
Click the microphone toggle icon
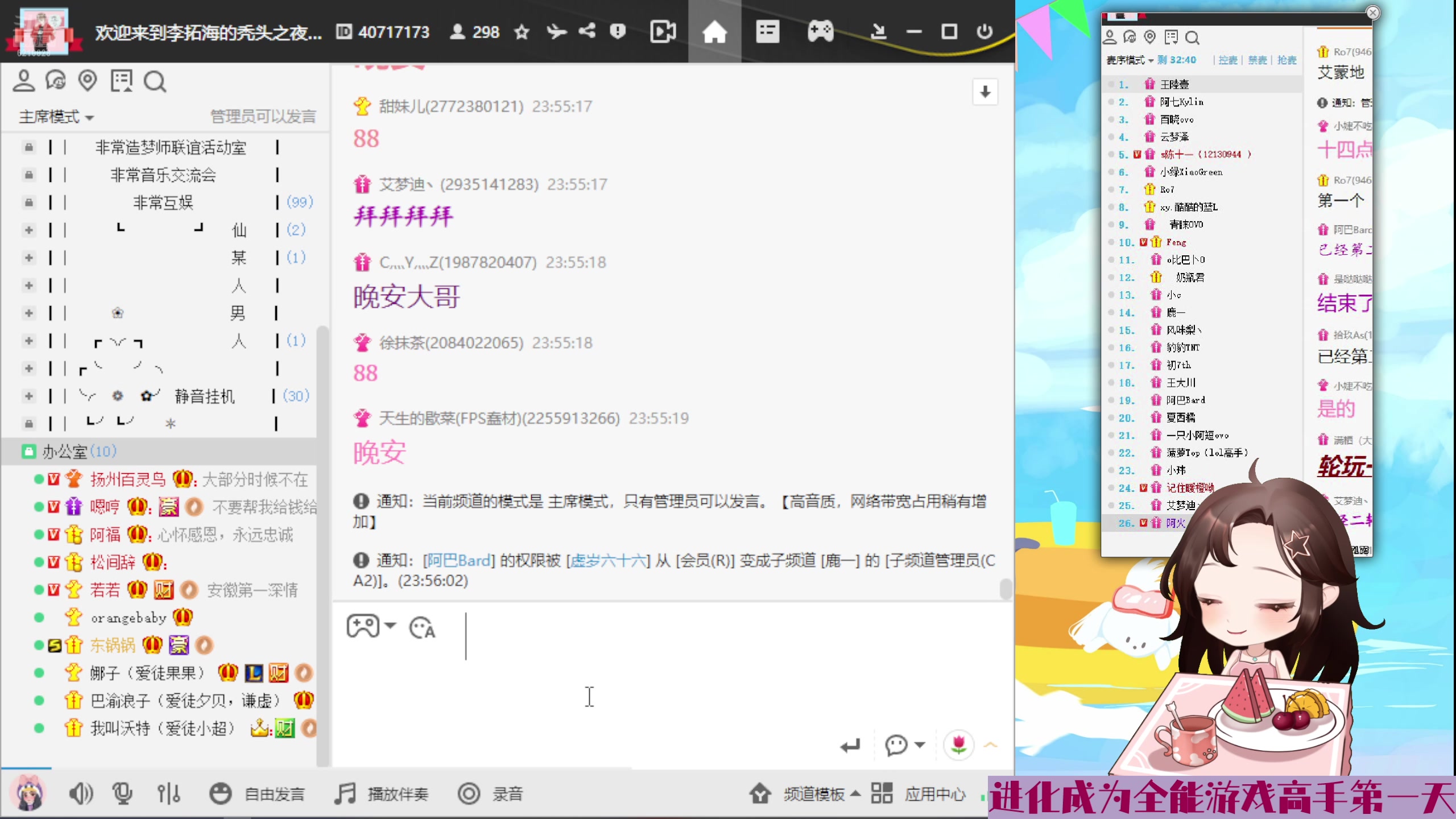(x=122, y=793)
